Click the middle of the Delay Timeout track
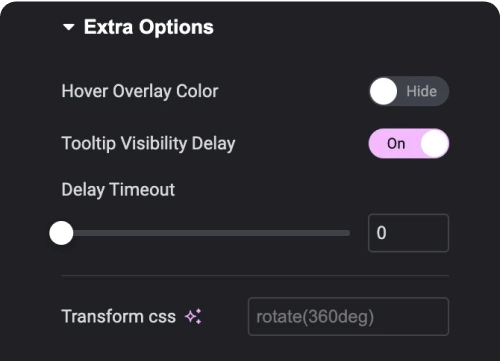 206,233
